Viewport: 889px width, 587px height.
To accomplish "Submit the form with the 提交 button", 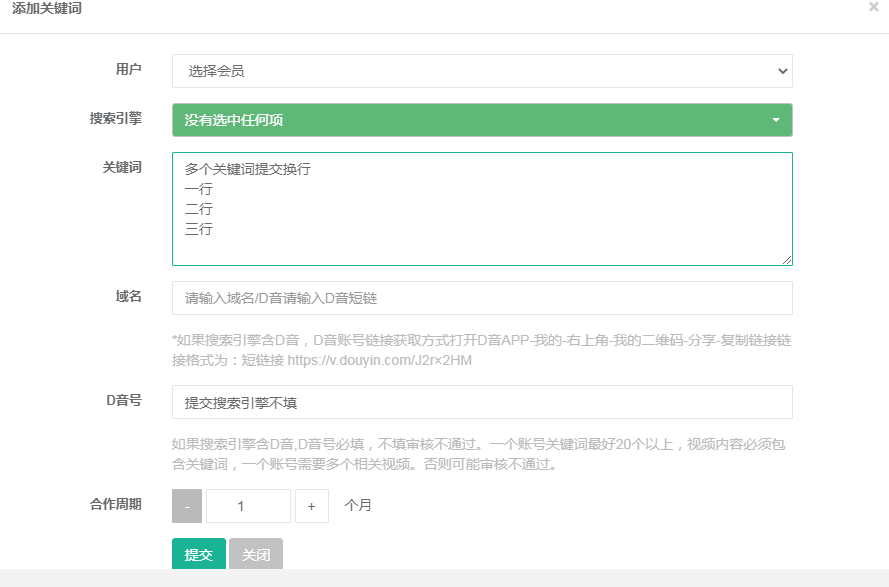I will [198, 554].
